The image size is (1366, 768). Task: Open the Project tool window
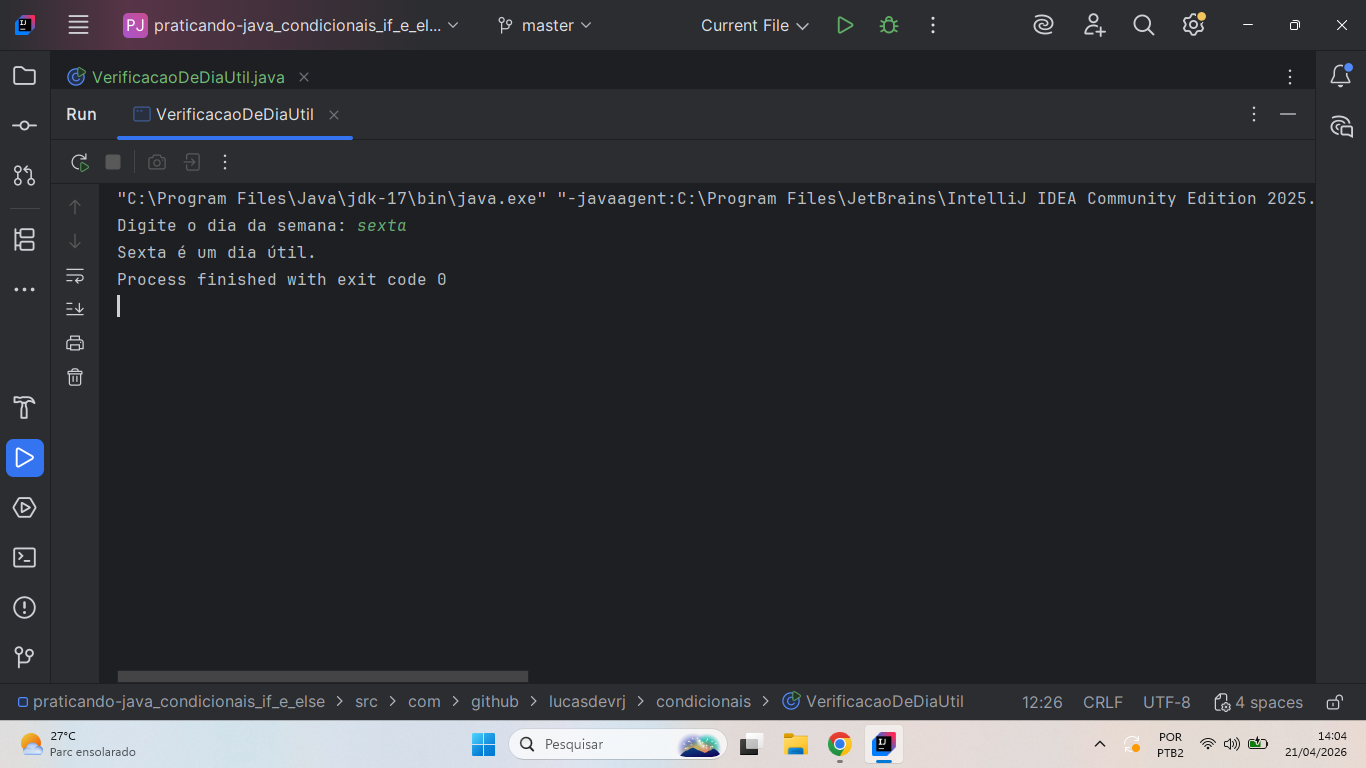[25, 76]
